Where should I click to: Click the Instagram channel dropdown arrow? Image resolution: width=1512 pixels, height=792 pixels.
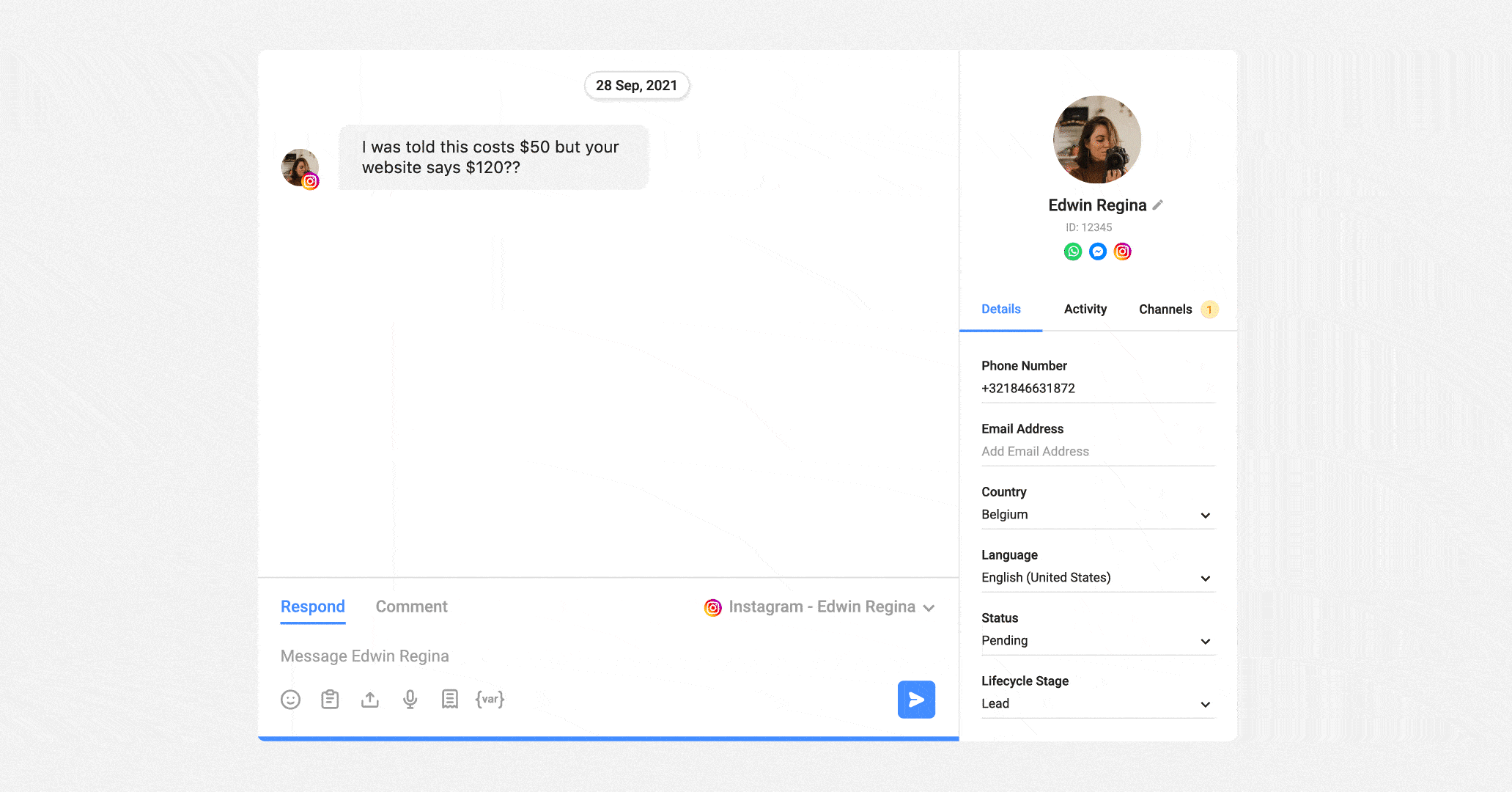tap(930, 606)
